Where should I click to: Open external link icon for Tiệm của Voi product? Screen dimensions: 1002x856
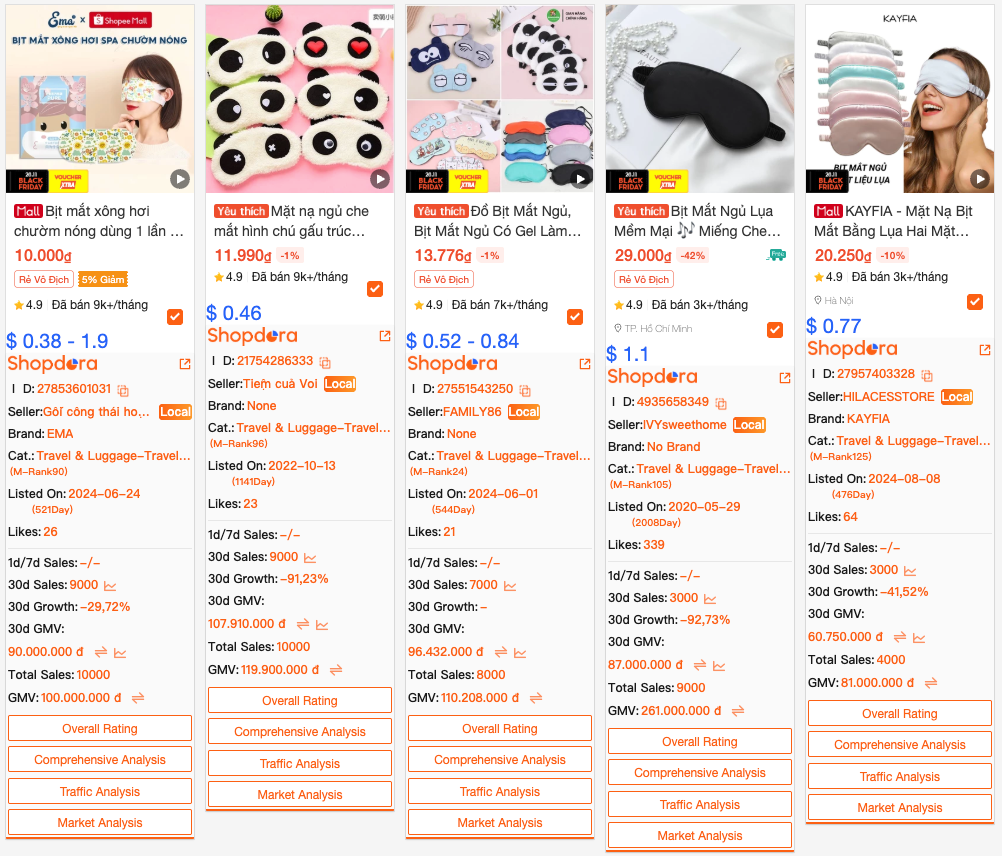[385, 336]
